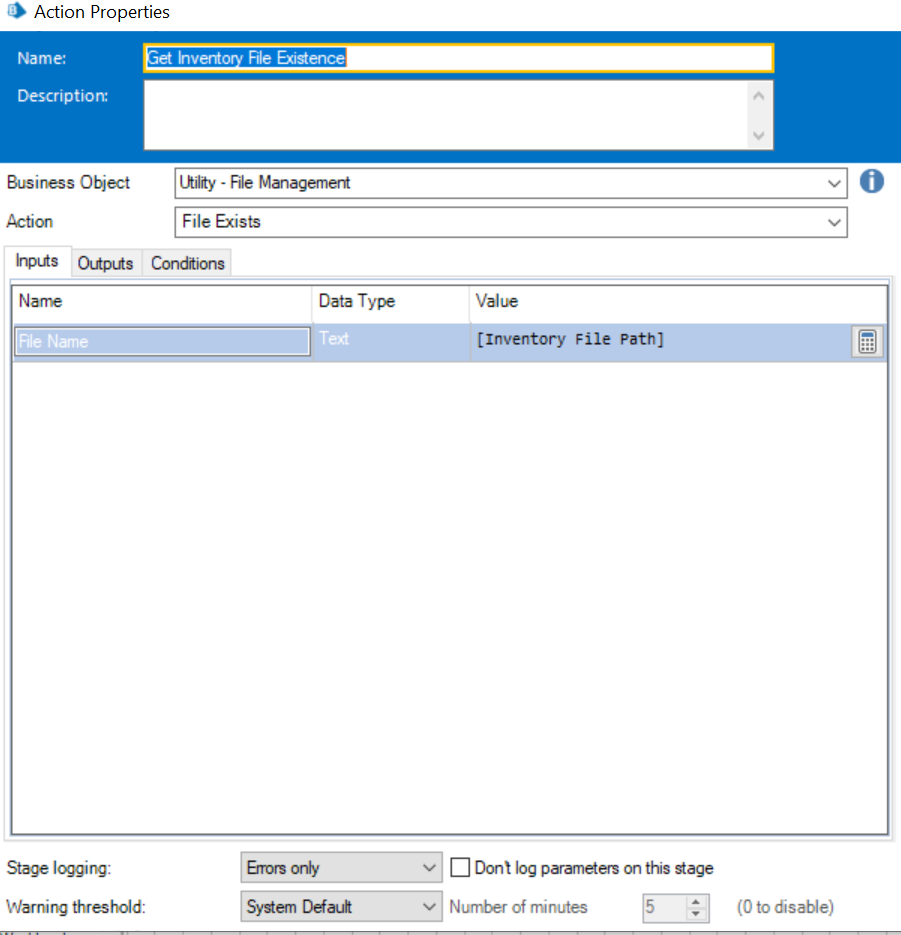Viewport: 901px width, 935px height.
Task: Click the Action Properties window title icon
Action: tap(16, 12)
